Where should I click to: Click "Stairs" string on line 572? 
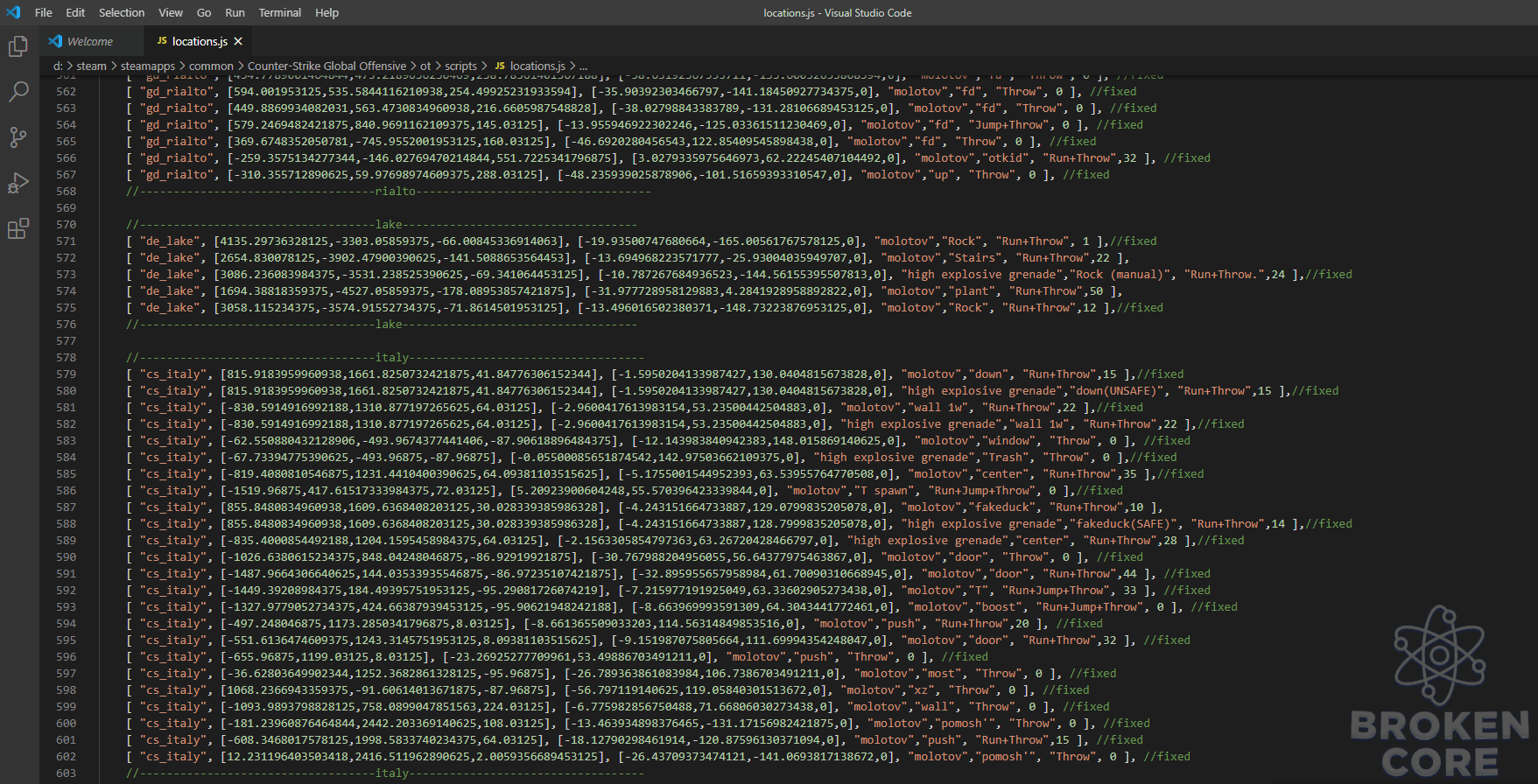click(974, 258)
